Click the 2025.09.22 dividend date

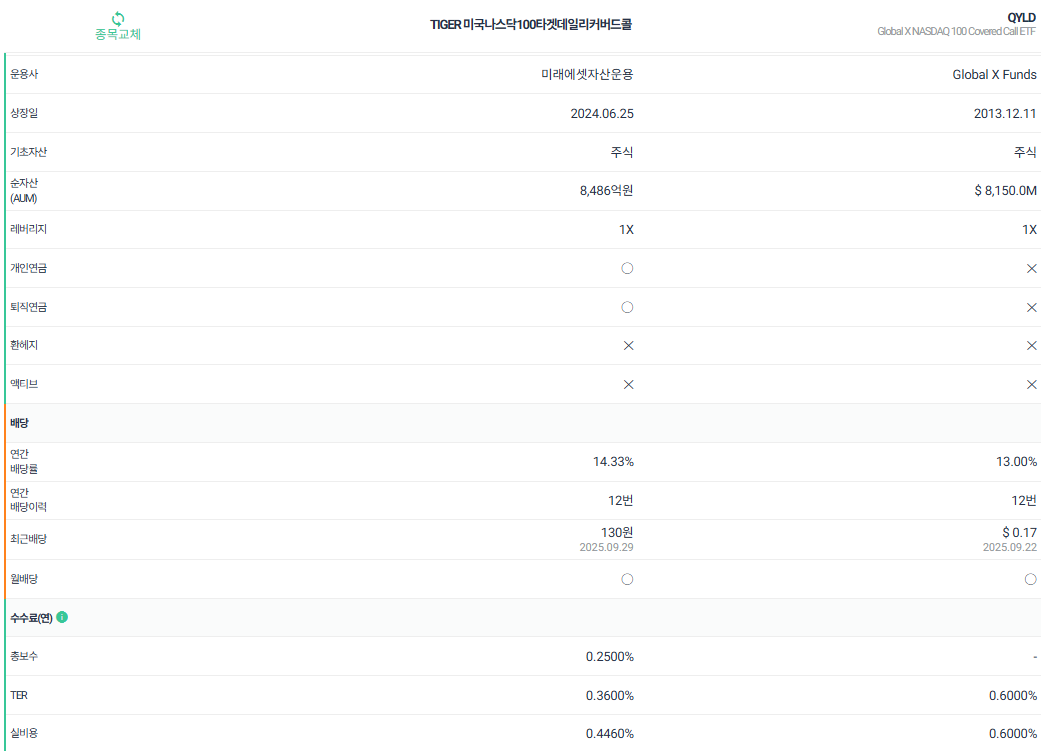click(1010, 548)
